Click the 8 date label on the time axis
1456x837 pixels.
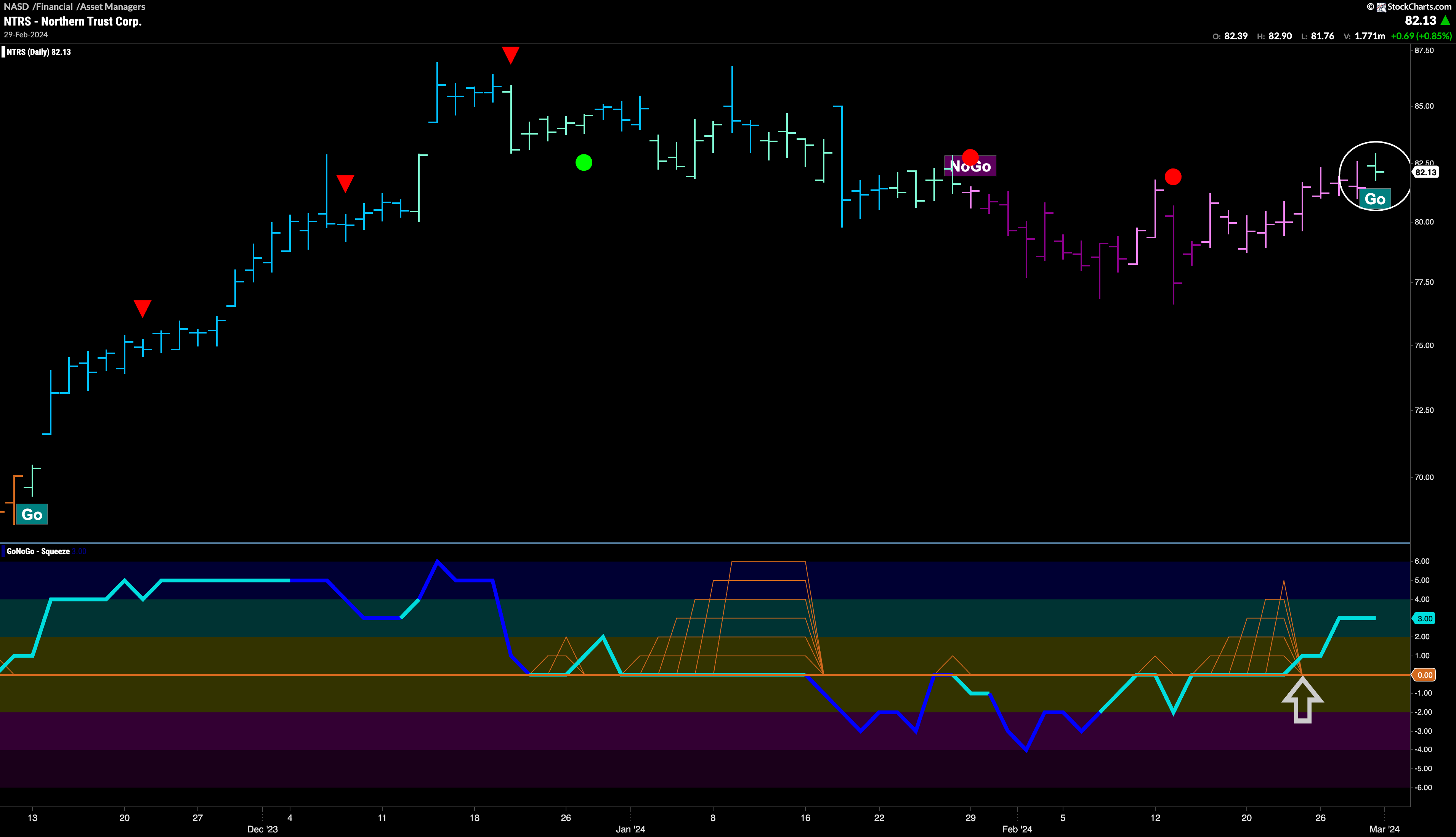coord(713,818)
